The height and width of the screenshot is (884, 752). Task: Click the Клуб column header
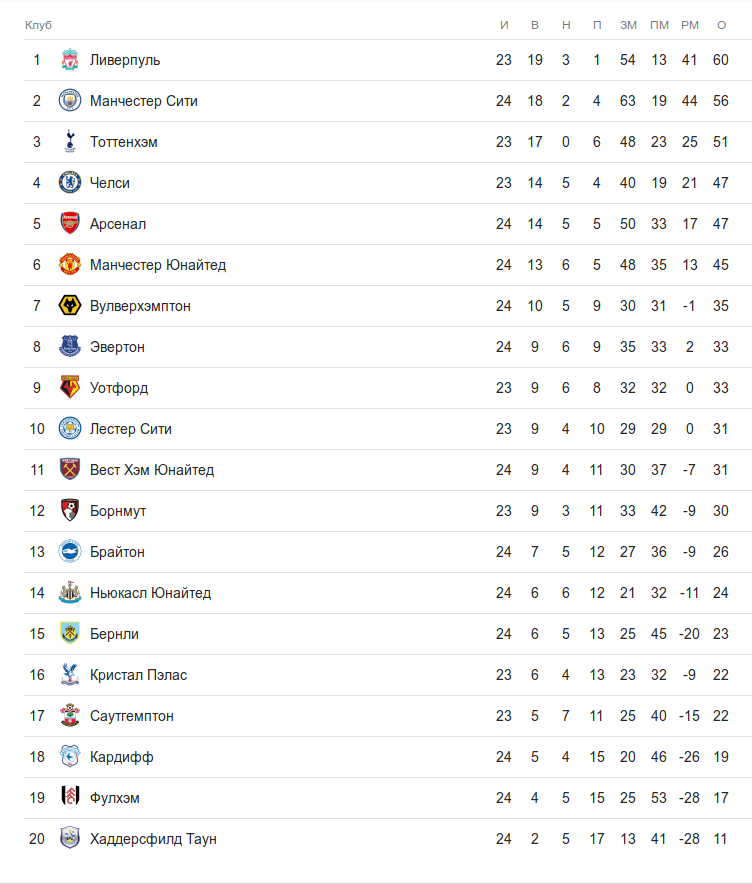click(x=38, y=25)
